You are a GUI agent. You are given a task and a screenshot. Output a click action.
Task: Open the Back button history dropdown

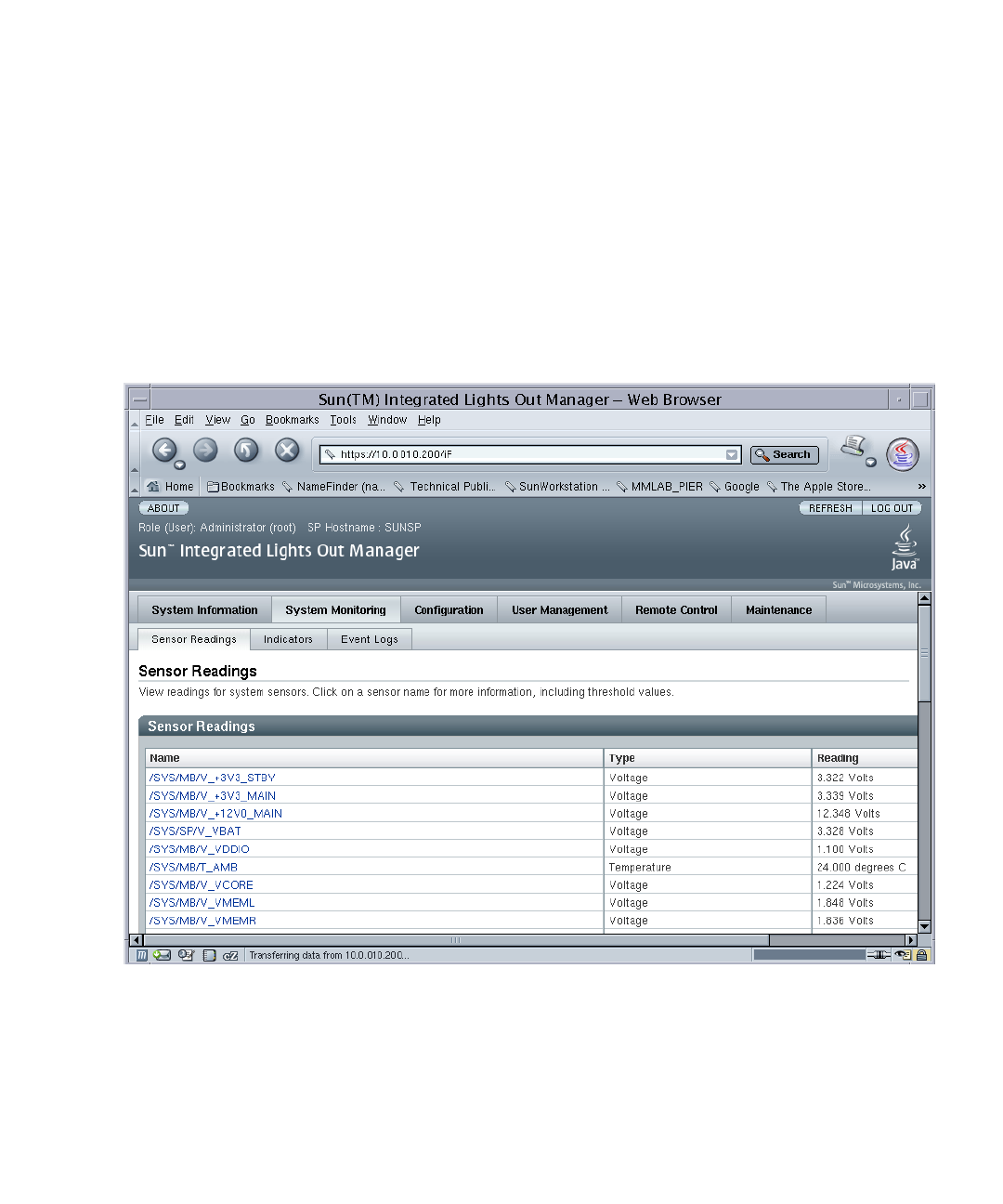tap(180, 465)
